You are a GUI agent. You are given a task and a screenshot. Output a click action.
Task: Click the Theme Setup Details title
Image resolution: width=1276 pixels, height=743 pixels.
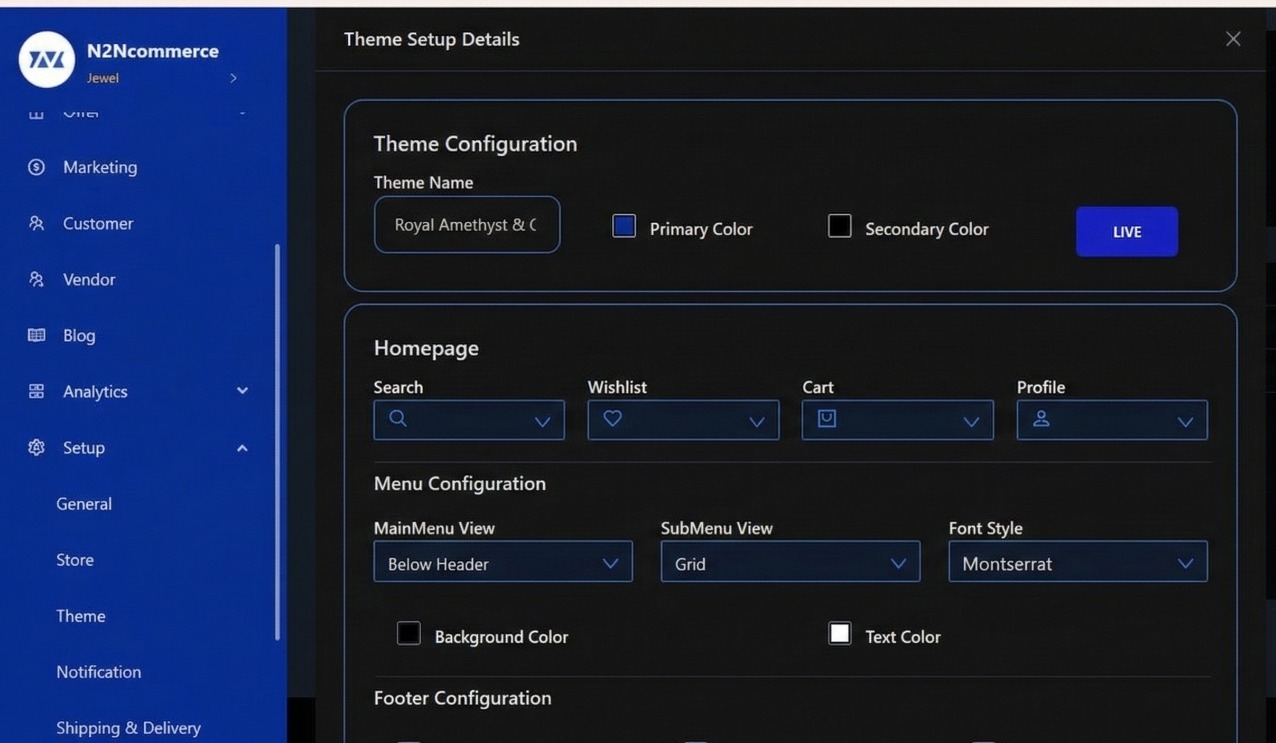click(x=432, y=39)
